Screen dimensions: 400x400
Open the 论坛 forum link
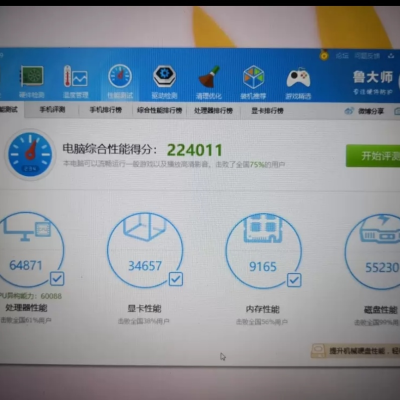[342, 56]
